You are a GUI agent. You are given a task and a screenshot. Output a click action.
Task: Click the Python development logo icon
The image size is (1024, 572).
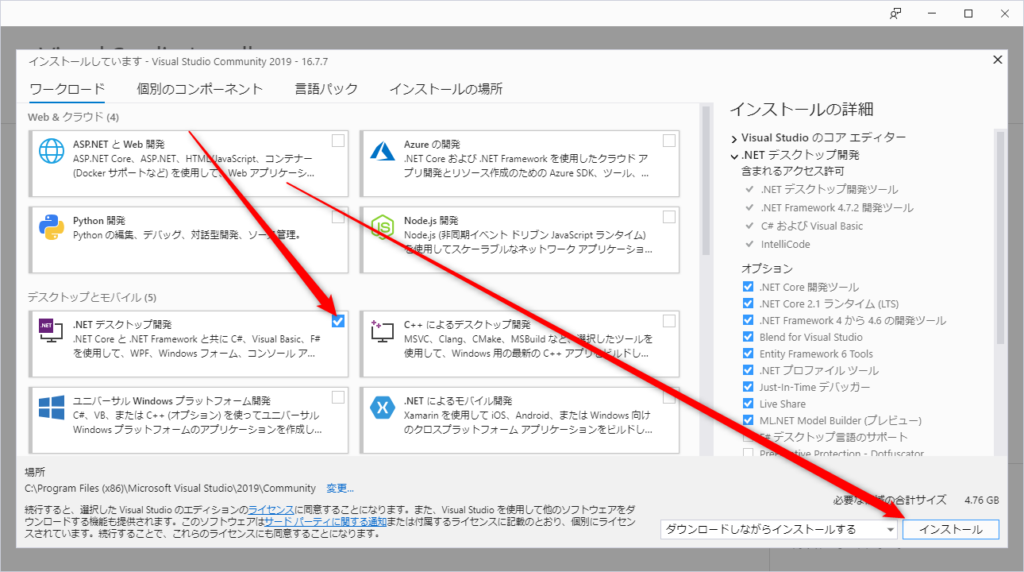click(52, 227)
